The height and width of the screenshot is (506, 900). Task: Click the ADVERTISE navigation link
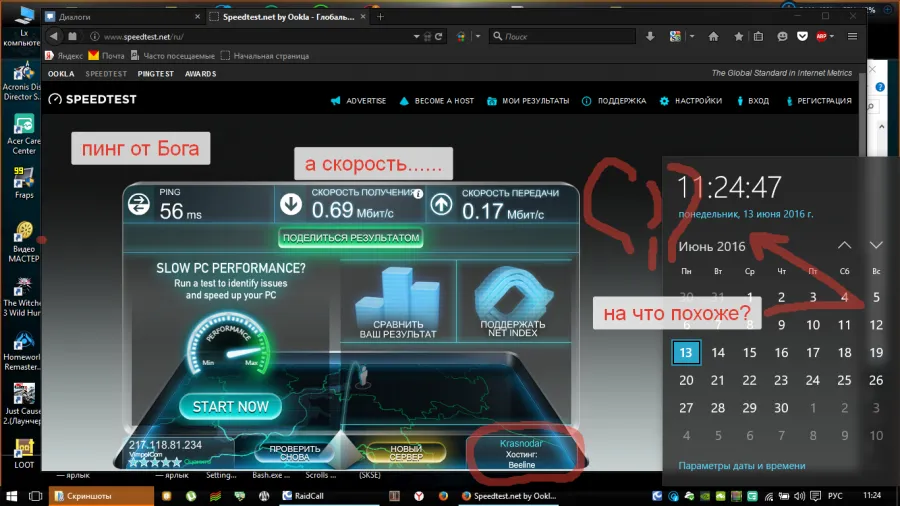tap(358, 100)
